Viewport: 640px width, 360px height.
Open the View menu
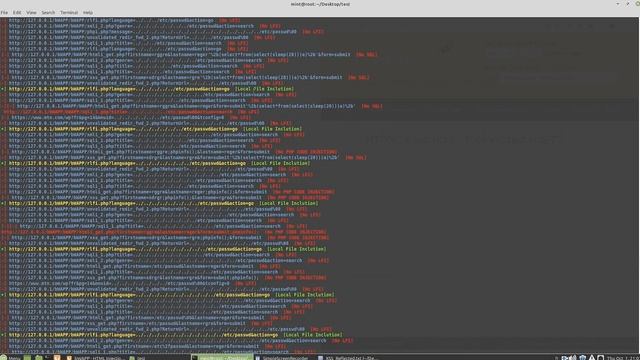click(31, 13)
